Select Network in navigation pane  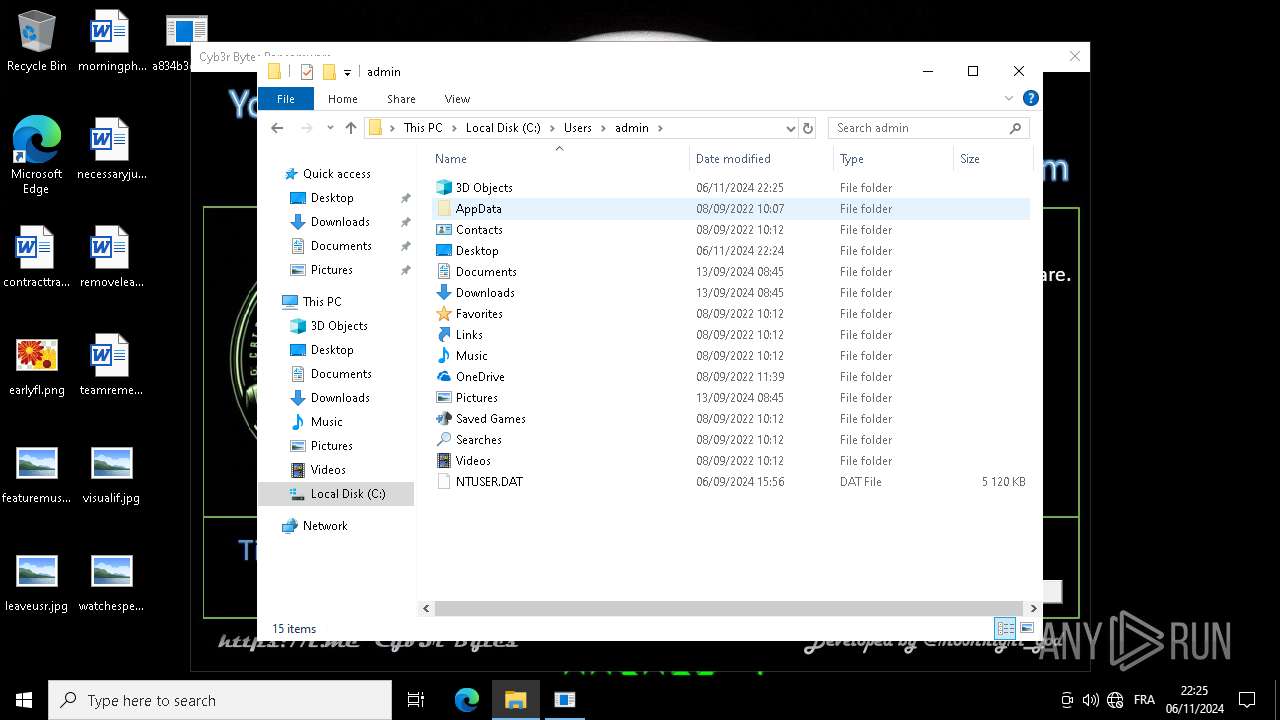(325, 526)
